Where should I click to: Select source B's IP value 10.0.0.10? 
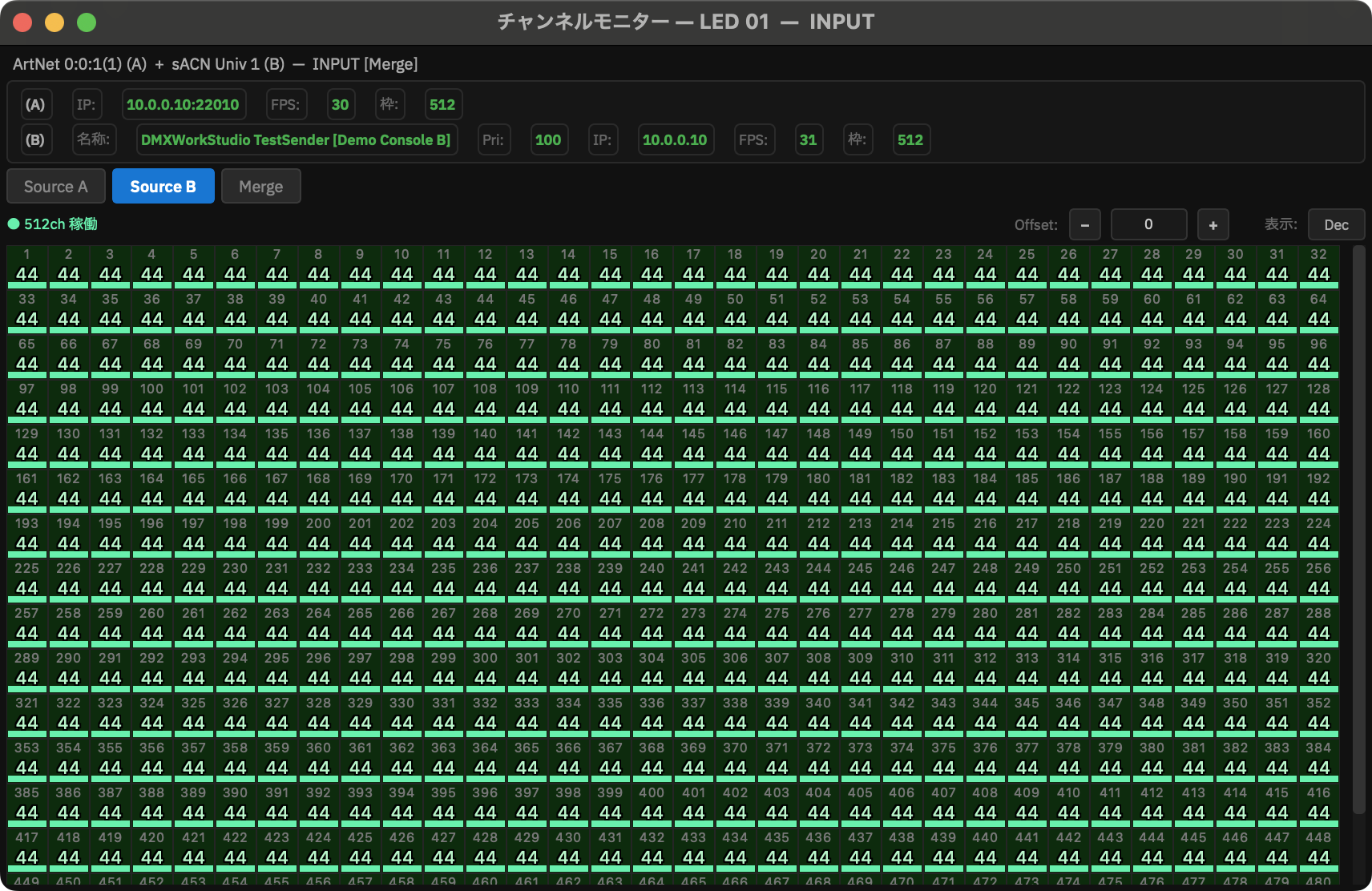(675, 140)
